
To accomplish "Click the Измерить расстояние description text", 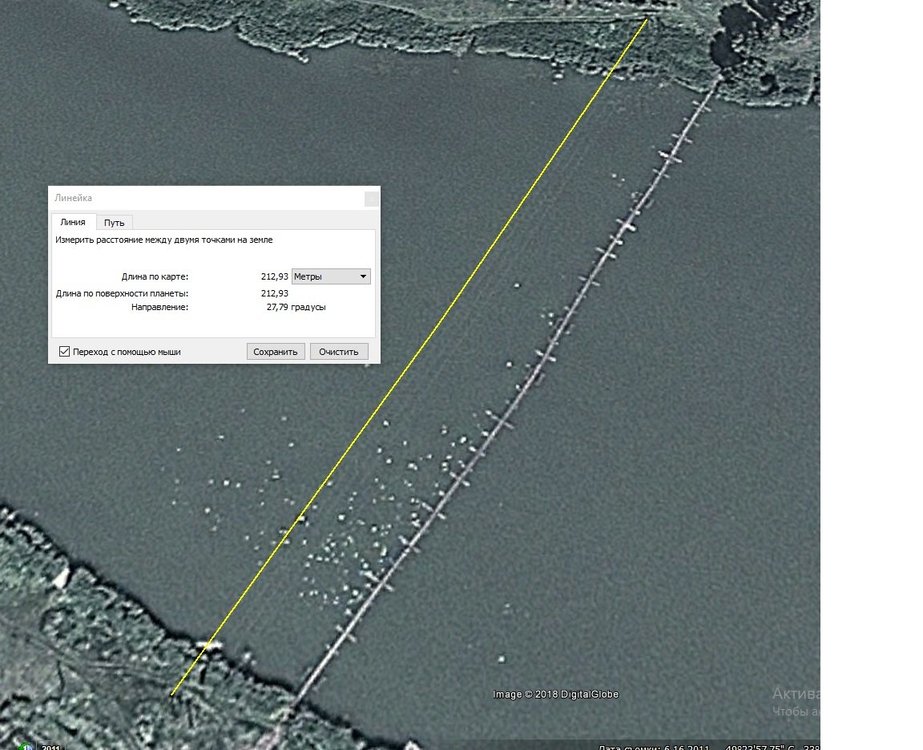I will (x=163, y=240).
